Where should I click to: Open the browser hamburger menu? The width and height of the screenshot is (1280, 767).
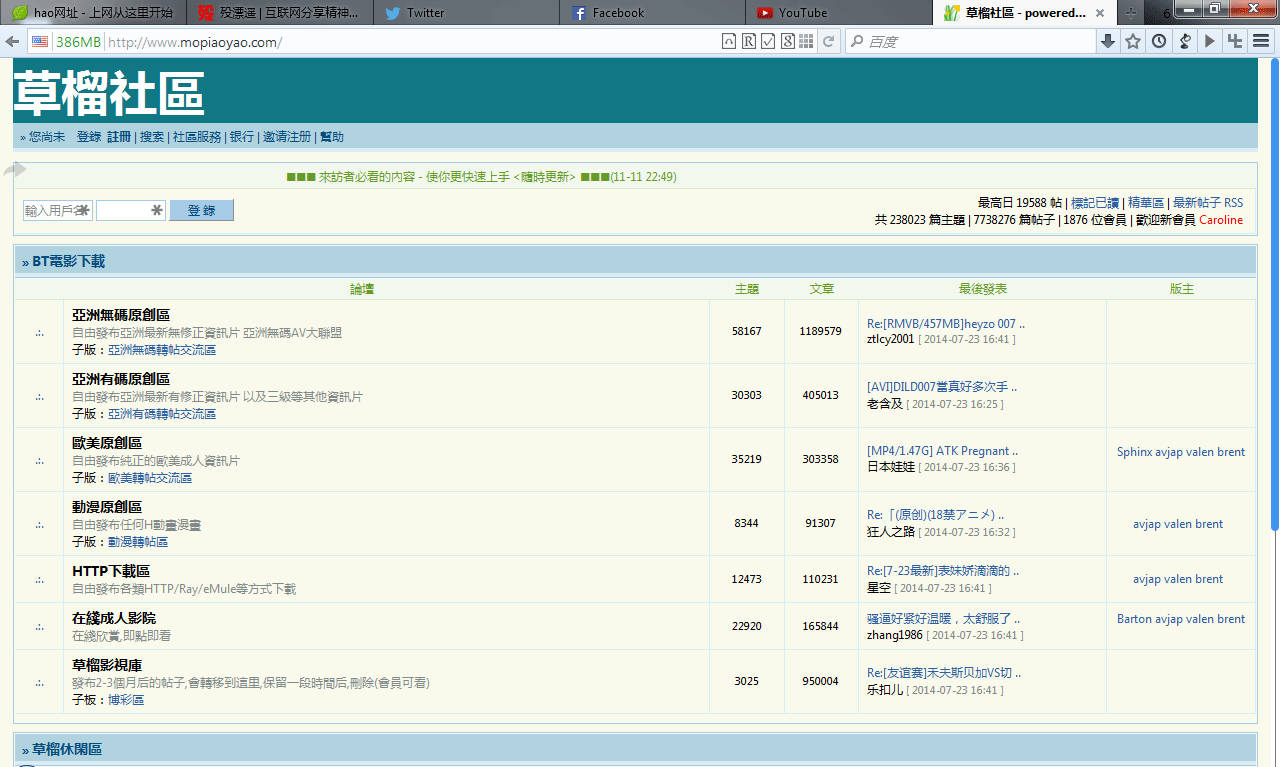point(1261,42)
